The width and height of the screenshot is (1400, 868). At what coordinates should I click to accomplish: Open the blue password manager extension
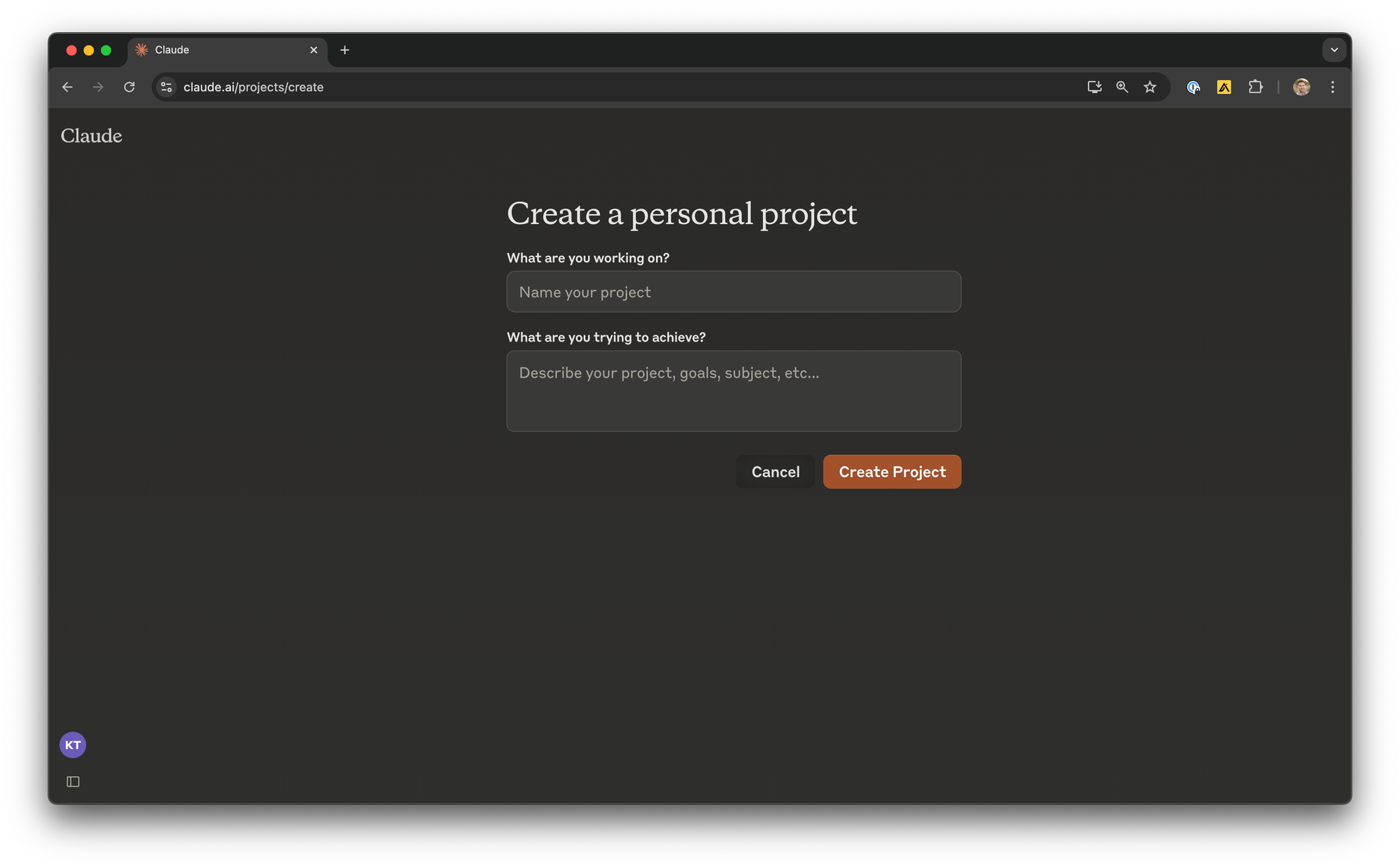pyautogui.click(x=1193, y=87)
